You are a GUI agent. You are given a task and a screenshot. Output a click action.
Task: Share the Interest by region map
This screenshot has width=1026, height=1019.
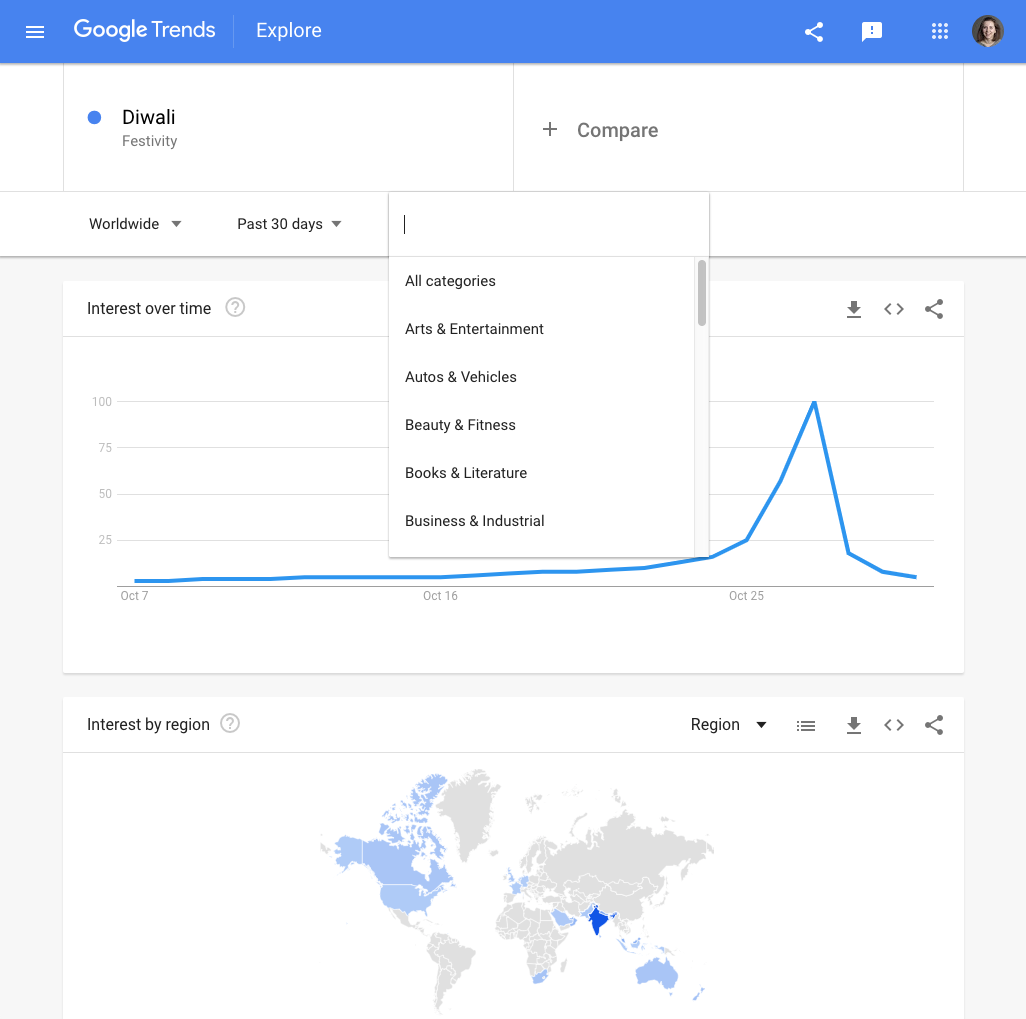tap(934, 725)
